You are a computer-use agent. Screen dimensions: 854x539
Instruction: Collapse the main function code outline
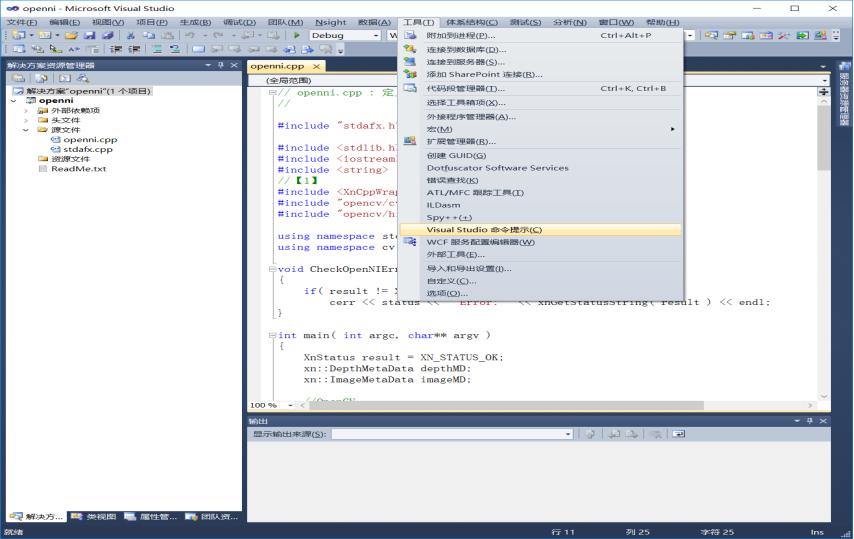coord(272,335)
